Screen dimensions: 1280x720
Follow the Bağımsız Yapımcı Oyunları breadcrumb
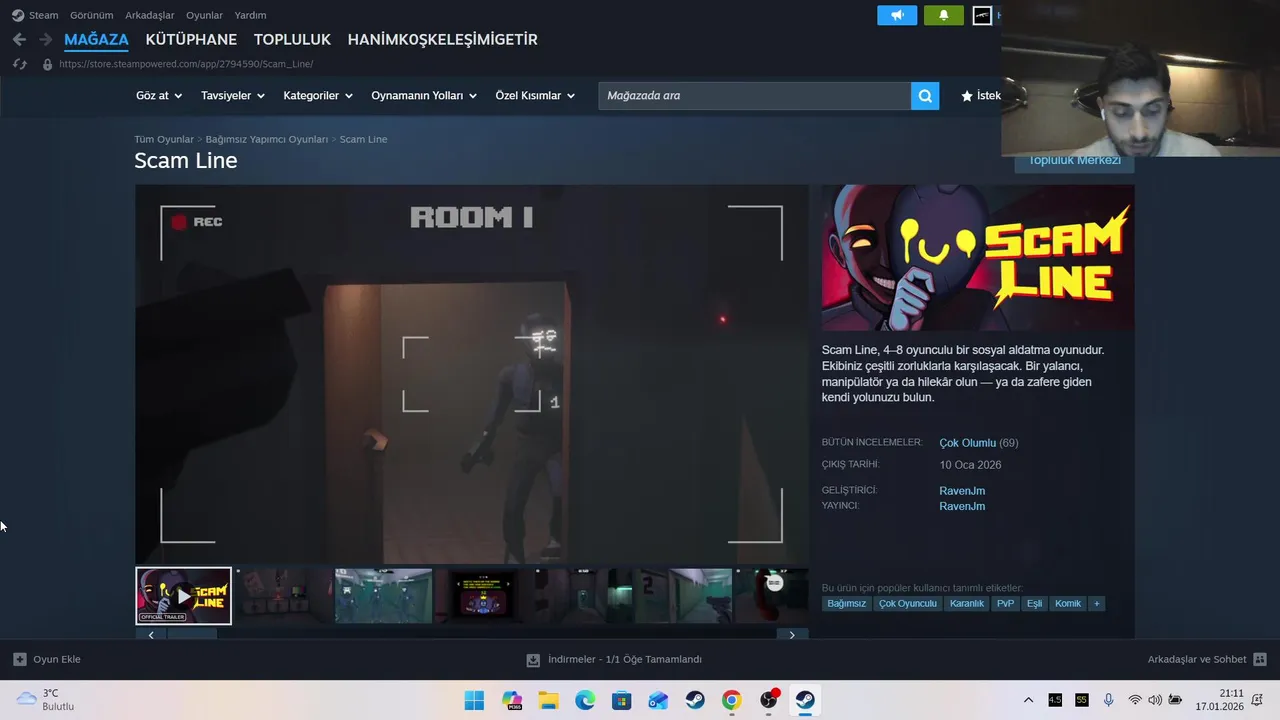tap(267, 139)
